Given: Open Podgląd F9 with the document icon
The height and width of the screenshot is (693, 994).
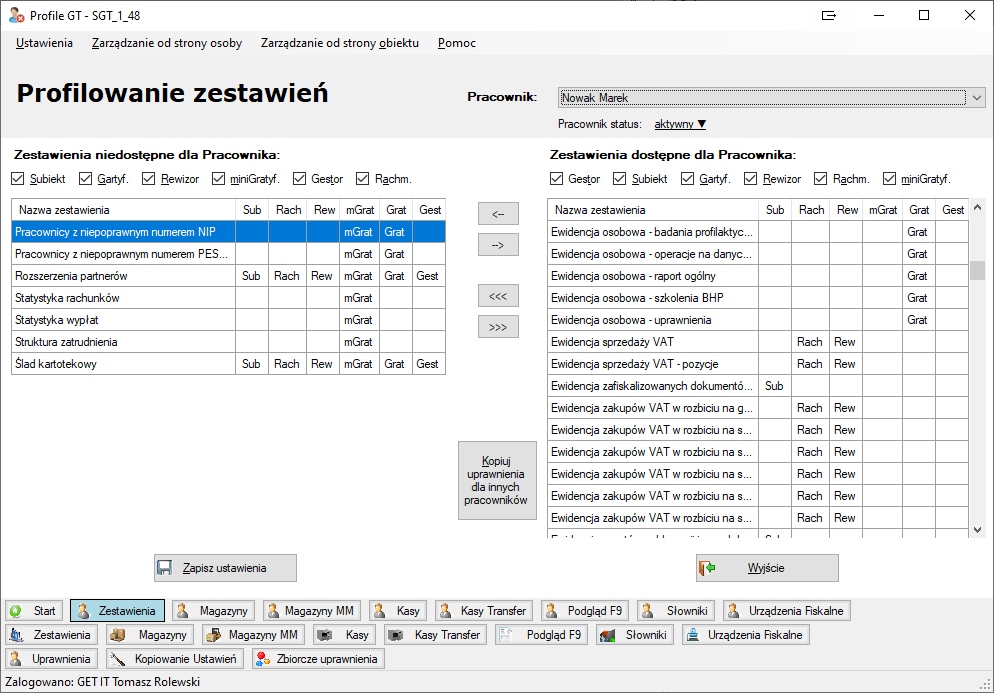Looking at the screenshot, I should (x=541, y=635).
